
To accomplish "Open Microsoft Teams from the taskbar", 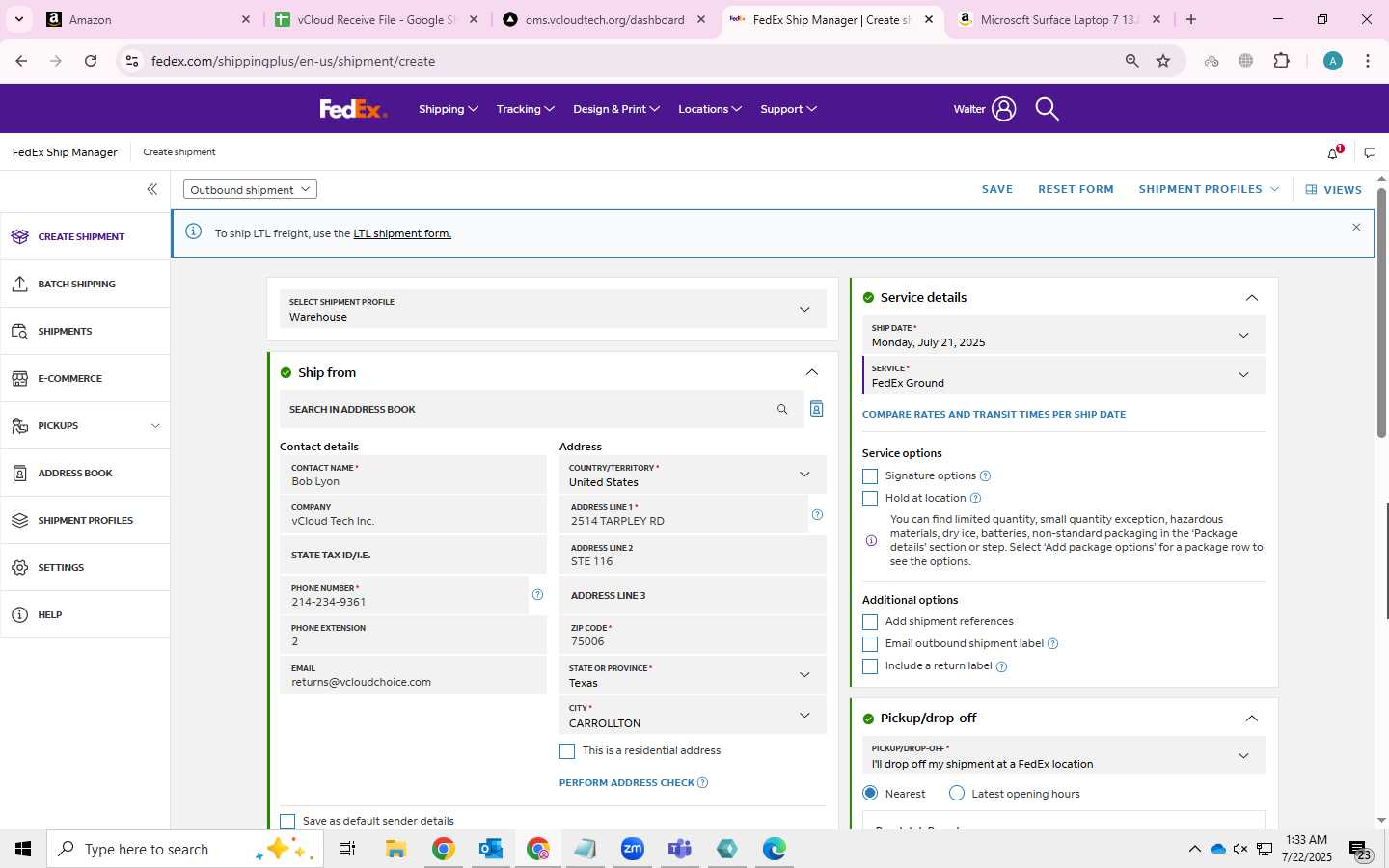I will click(x=679, y=849).
